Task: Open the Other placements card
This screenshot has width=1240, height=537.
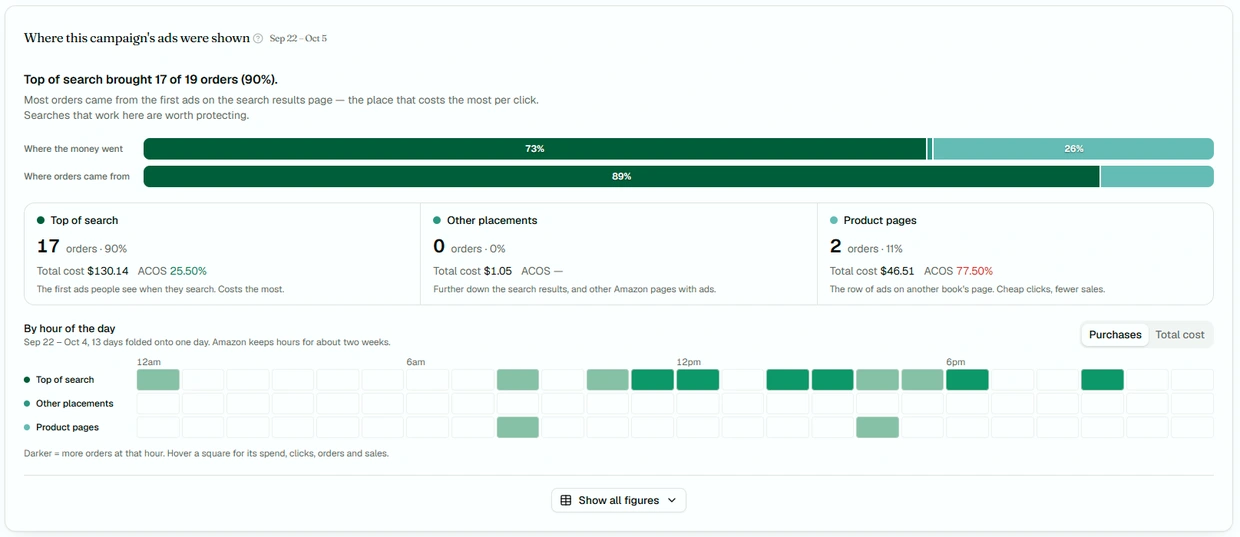Action: coord(619,254)
